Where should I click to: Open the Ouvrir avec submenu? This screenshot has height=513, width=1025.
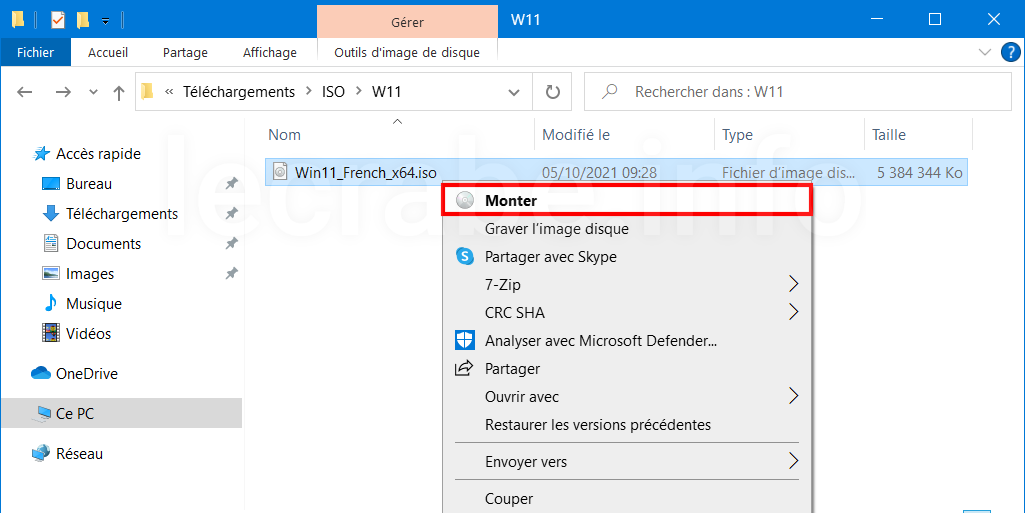(x=627, y=397)
